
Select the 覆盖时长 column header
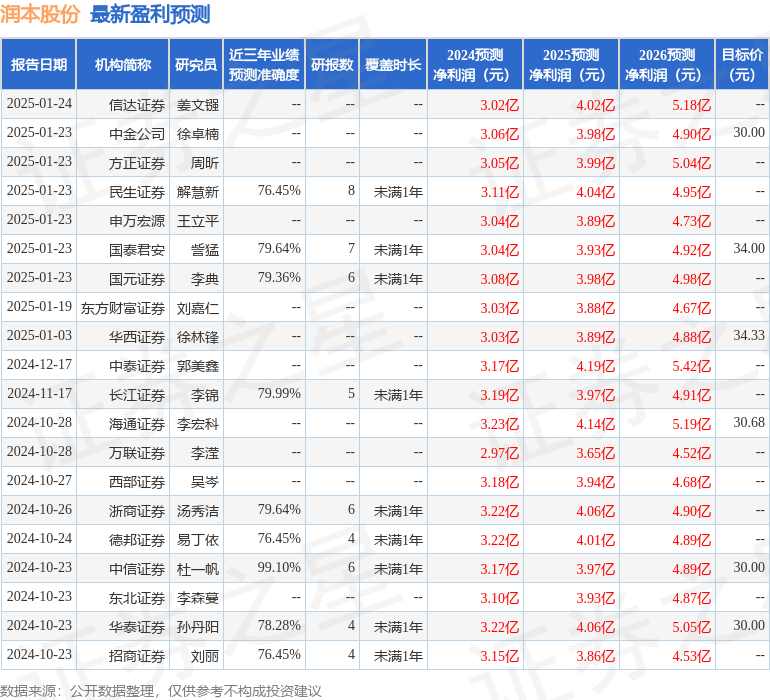pyautogui.click(x=393, y=65)
